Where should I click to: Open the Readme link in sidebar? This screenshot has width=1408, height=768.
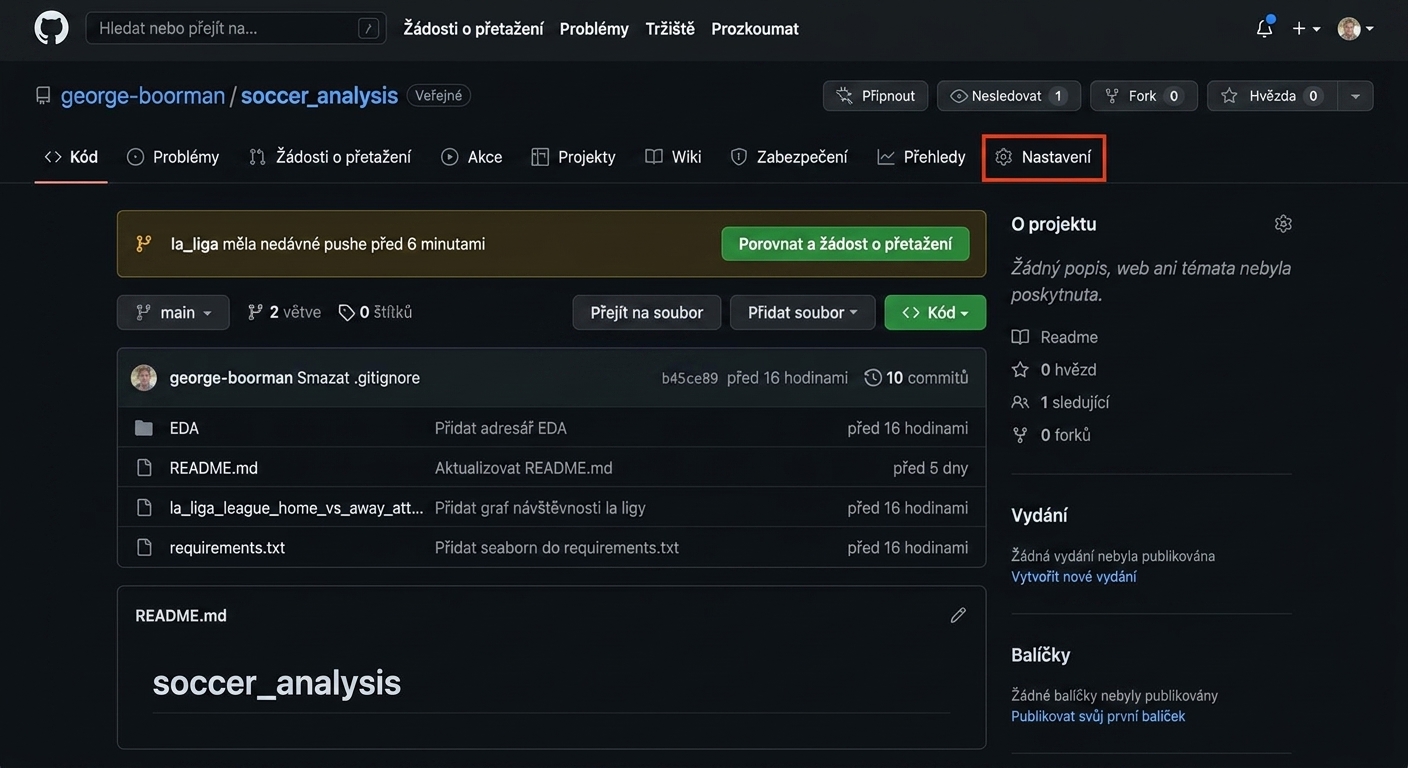coord(1055,337)
